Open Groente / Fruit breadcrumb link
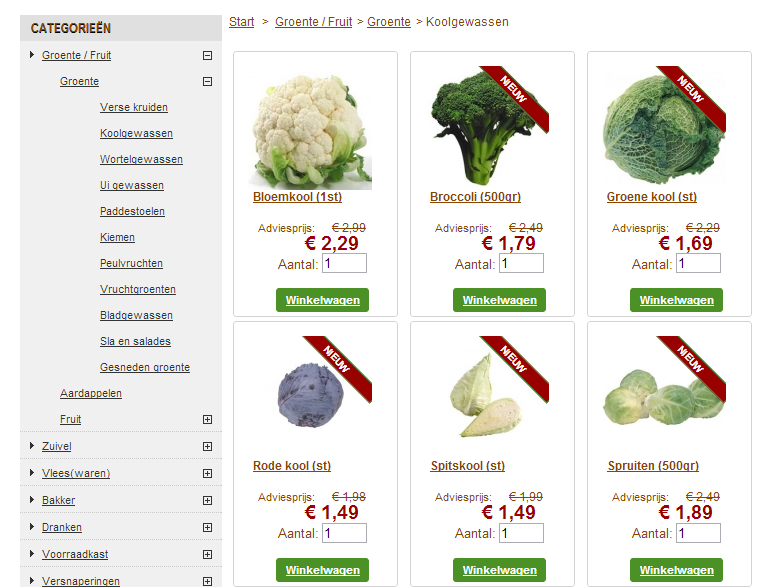Viewport: 759px width, 587px height. click(x=314, y=22)
